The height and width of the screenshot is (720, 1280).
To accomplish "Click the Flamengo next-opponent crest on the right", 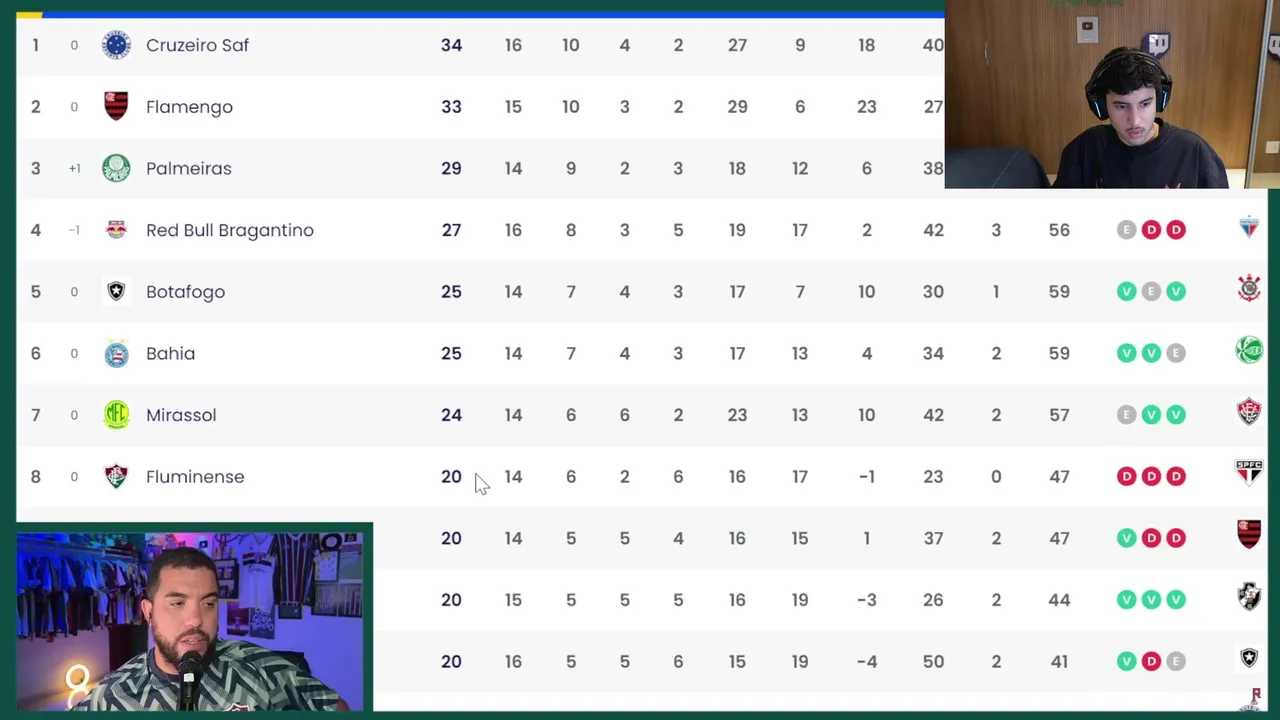I will click(x=1249, y=534).
